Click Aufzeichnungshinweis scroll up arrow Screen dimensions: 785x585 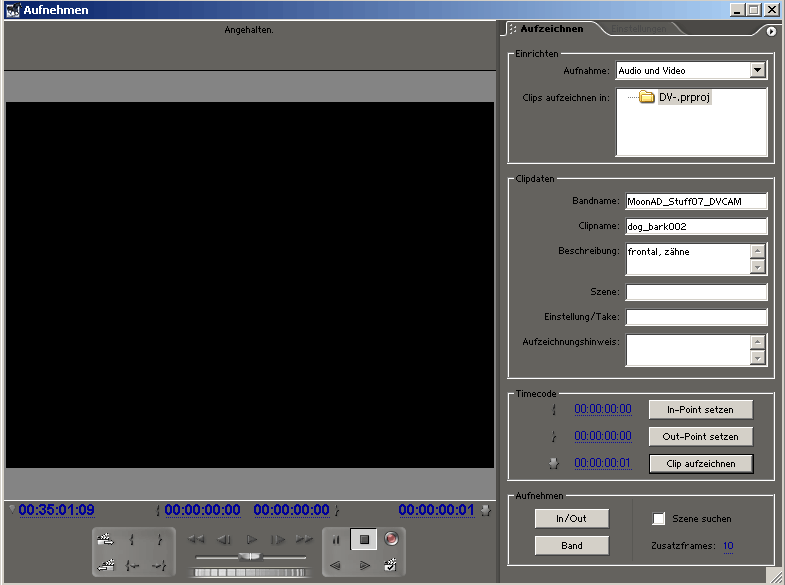pos(758,342)
